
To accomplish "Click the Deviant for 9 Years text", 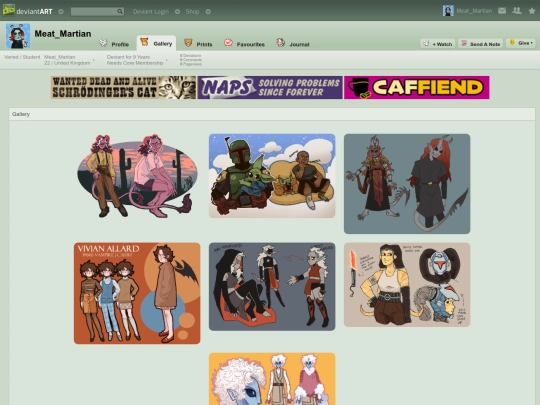I will pos(128,57).
